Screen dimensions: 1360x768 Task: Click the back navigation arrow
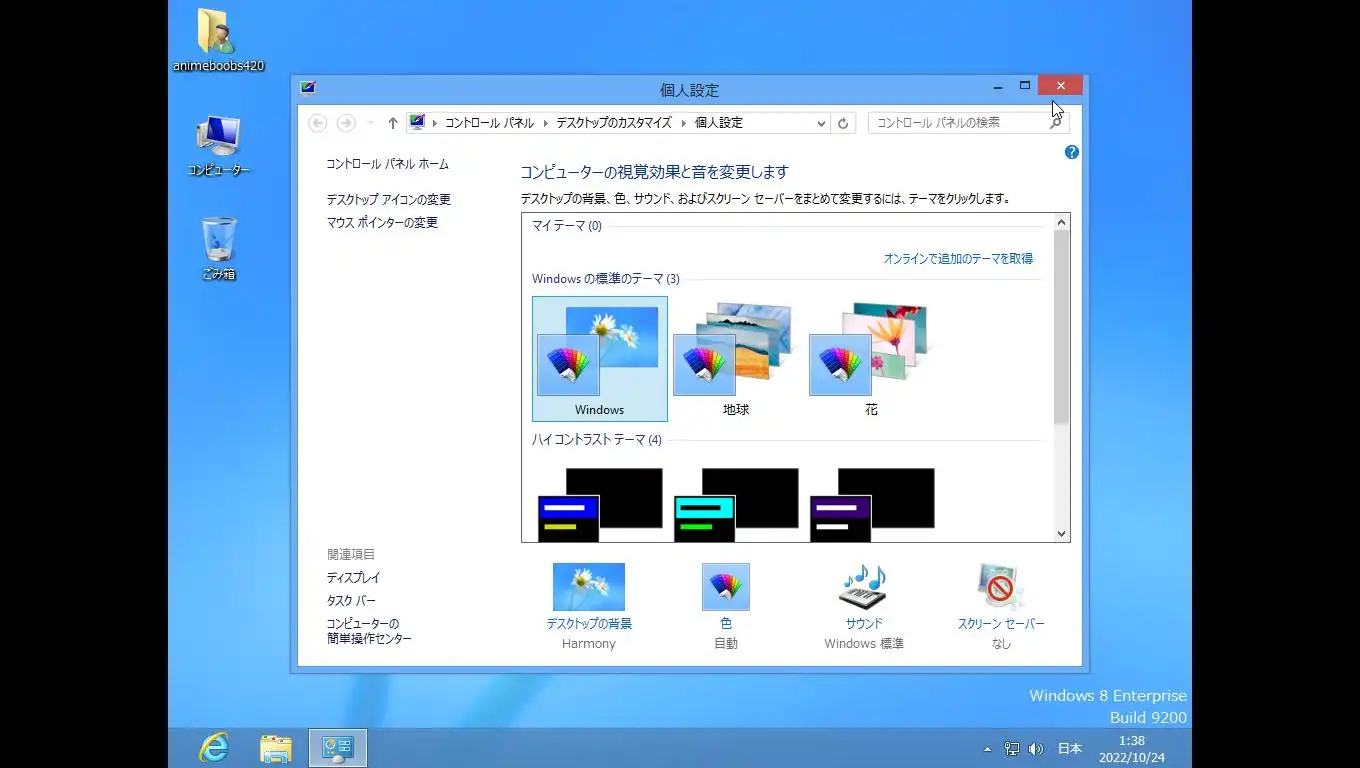pos(317,123)
